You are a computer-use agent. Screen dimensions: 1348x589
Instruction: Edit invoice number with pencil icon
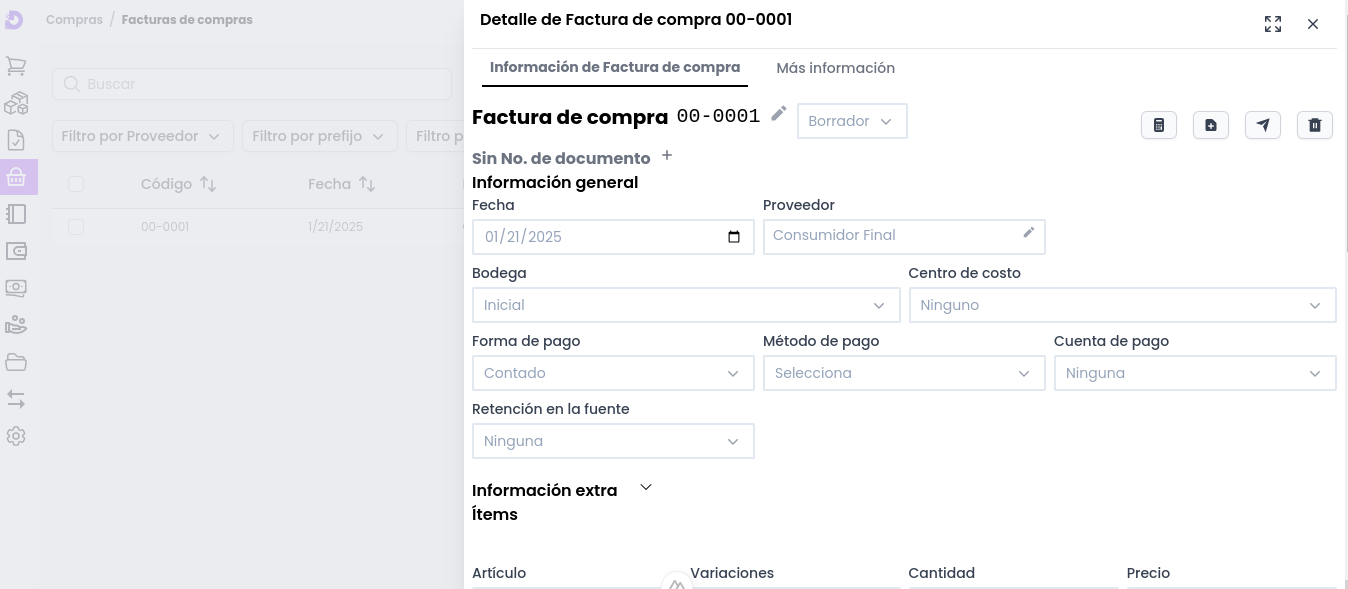click(779, 114)
